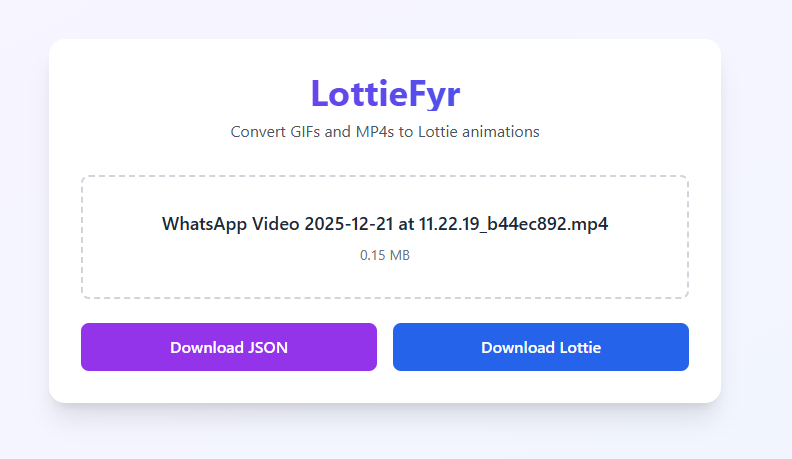This screenshot has height=459, width=792.
Task: Click the word 'GIFs' in the subtitle
Action: tap(305, 132)
